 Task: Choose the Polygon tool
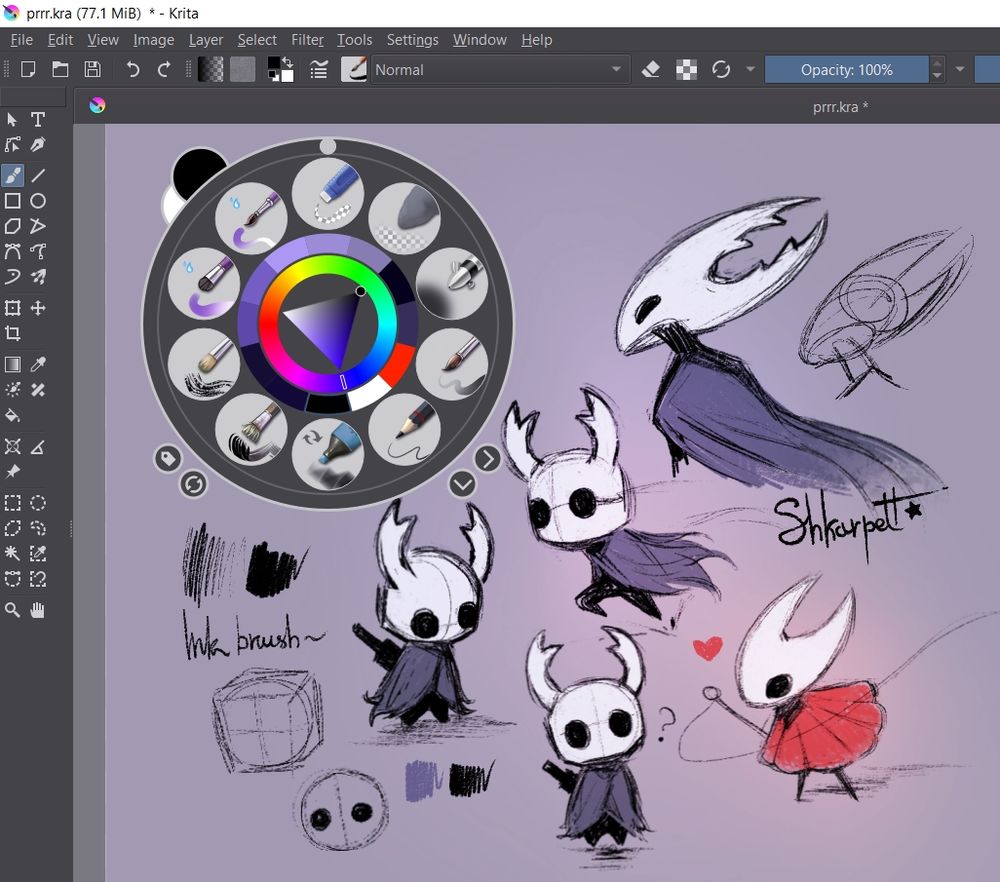(12, 226)
